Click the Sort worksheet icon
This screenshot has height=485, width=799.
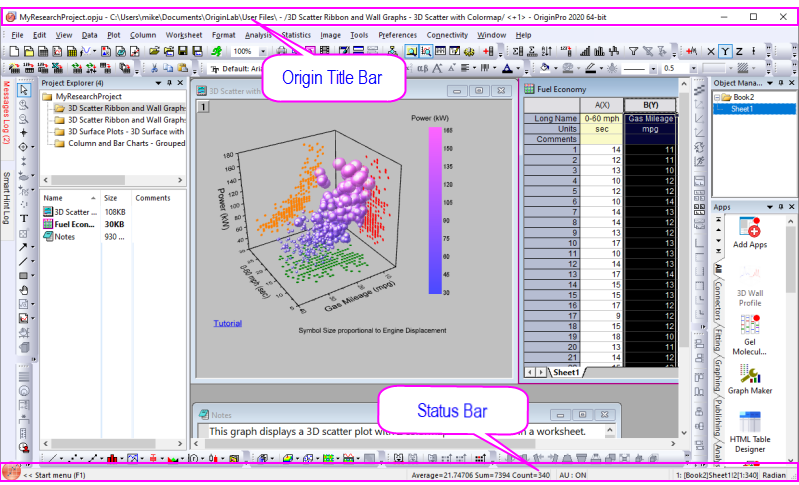[547, 51]
